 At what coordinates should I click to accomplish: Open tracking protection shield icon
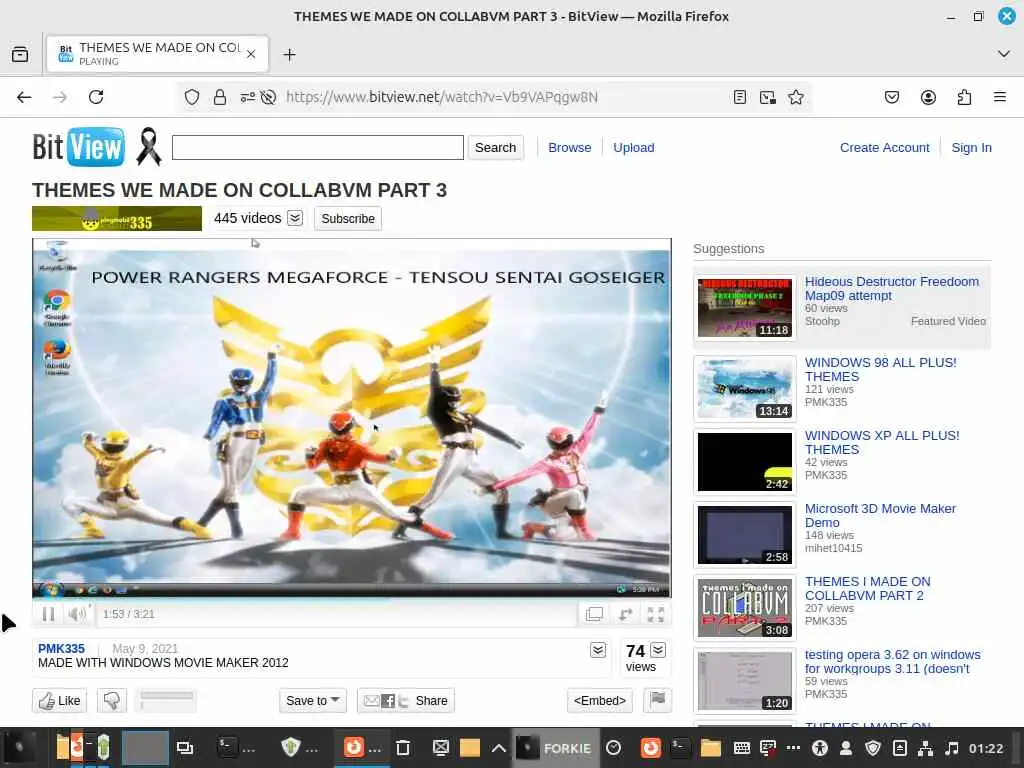pos(191,97)
